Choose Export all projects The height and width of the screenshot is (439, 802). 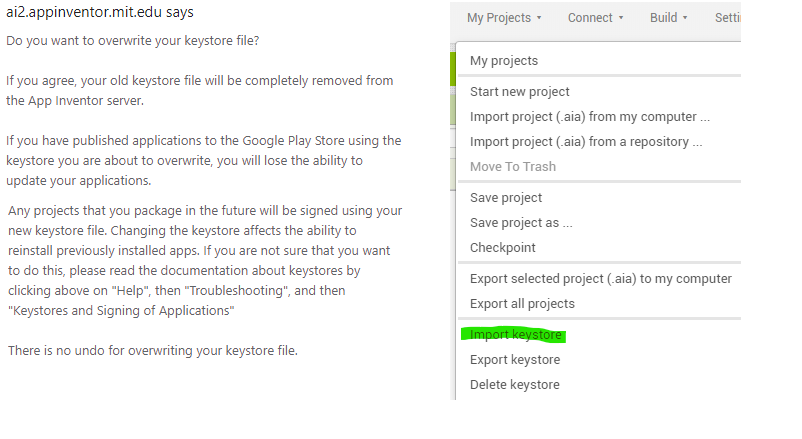[x=522, y=304]
